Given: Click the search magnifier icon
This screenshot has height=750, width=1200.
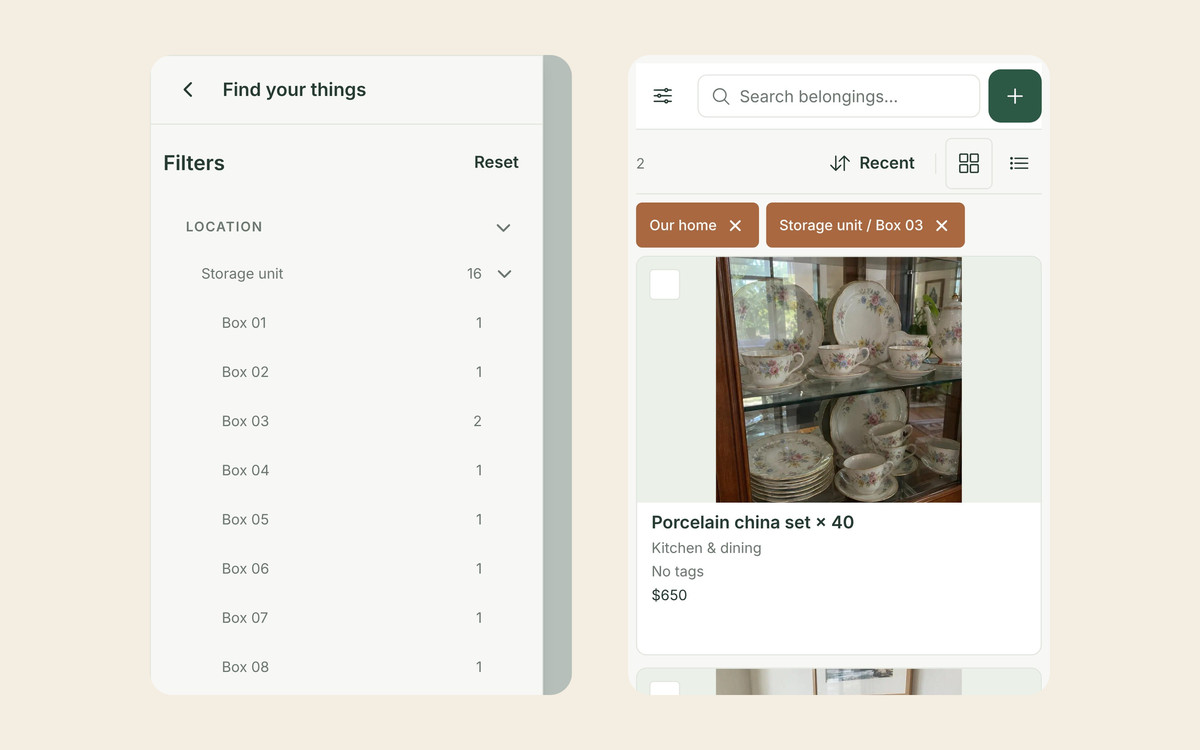Looking at the screenshot, I should pos(721,97).
